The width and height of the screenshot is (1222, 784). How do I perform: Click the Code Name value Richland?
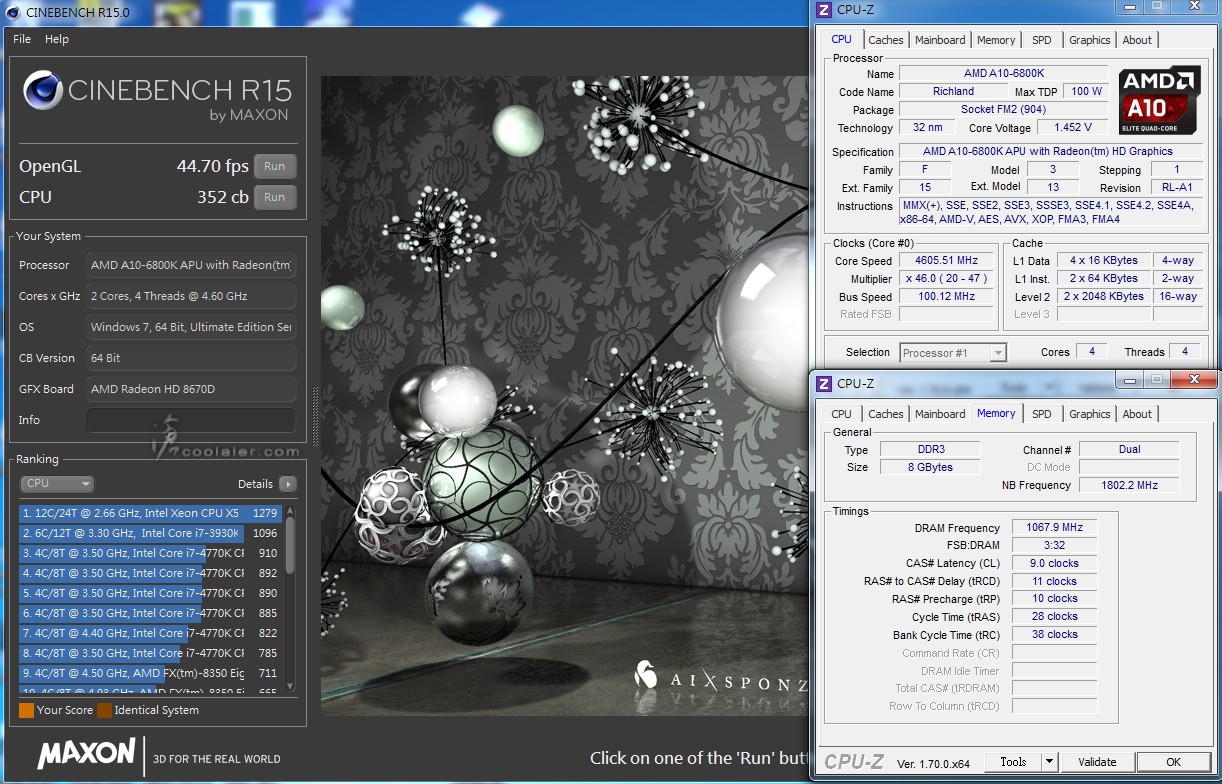[x=953, y=91]
